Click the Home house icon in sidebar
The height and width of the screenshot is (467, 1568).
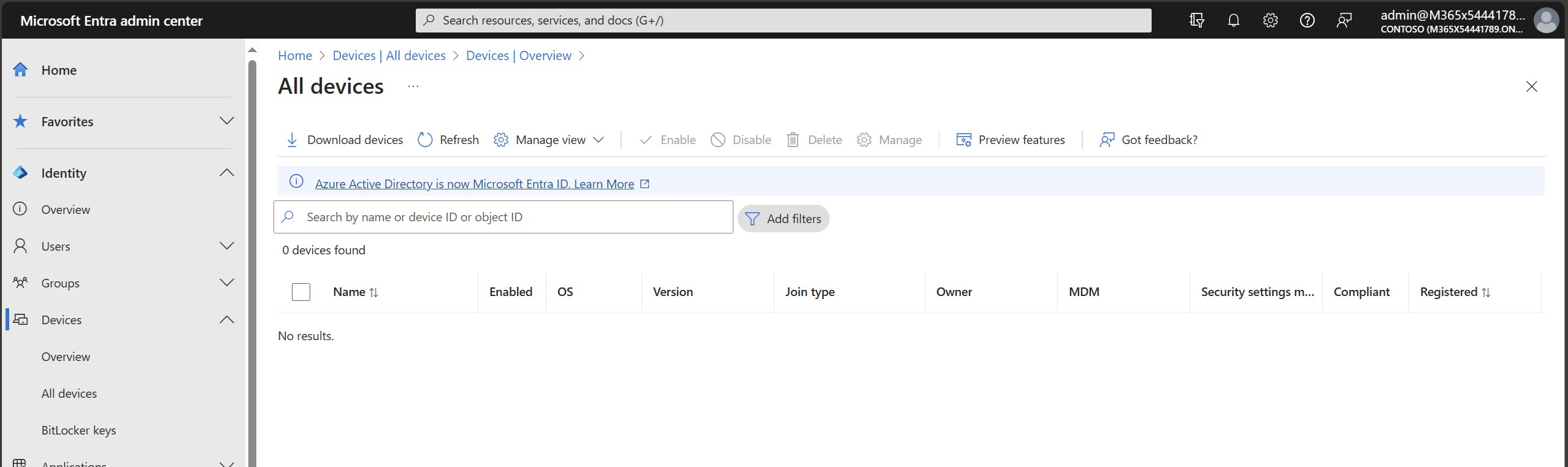[x=20, y=70]
